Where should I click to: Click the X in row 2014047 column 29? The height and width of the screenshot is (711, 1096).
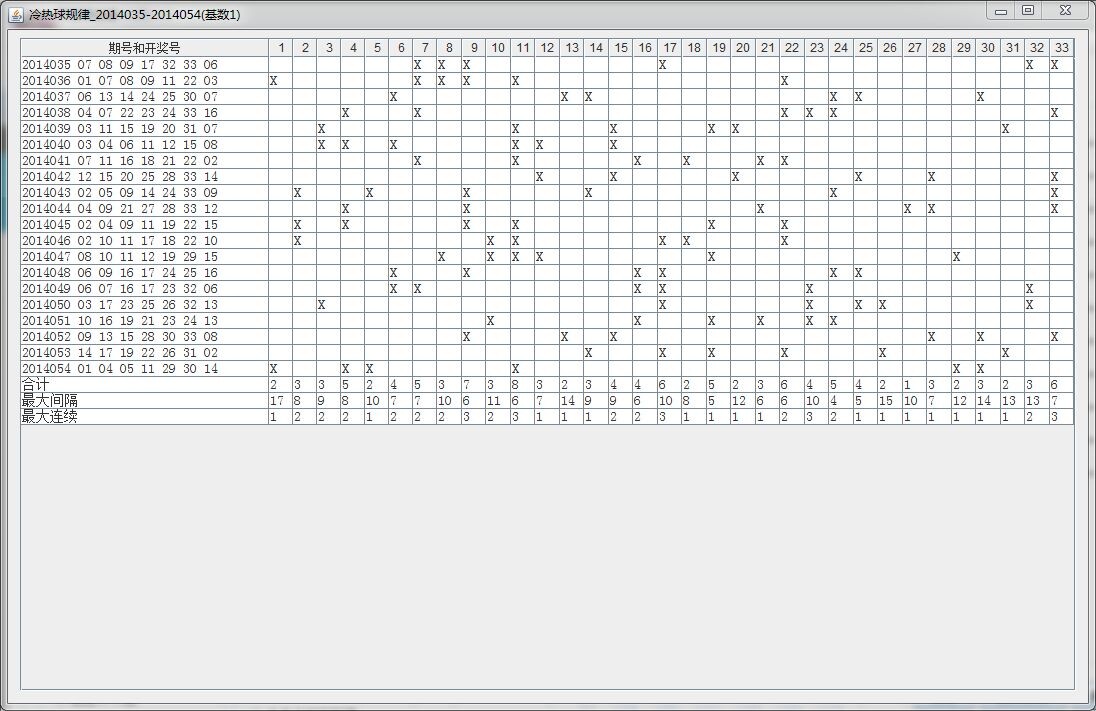tap(956, 257)
